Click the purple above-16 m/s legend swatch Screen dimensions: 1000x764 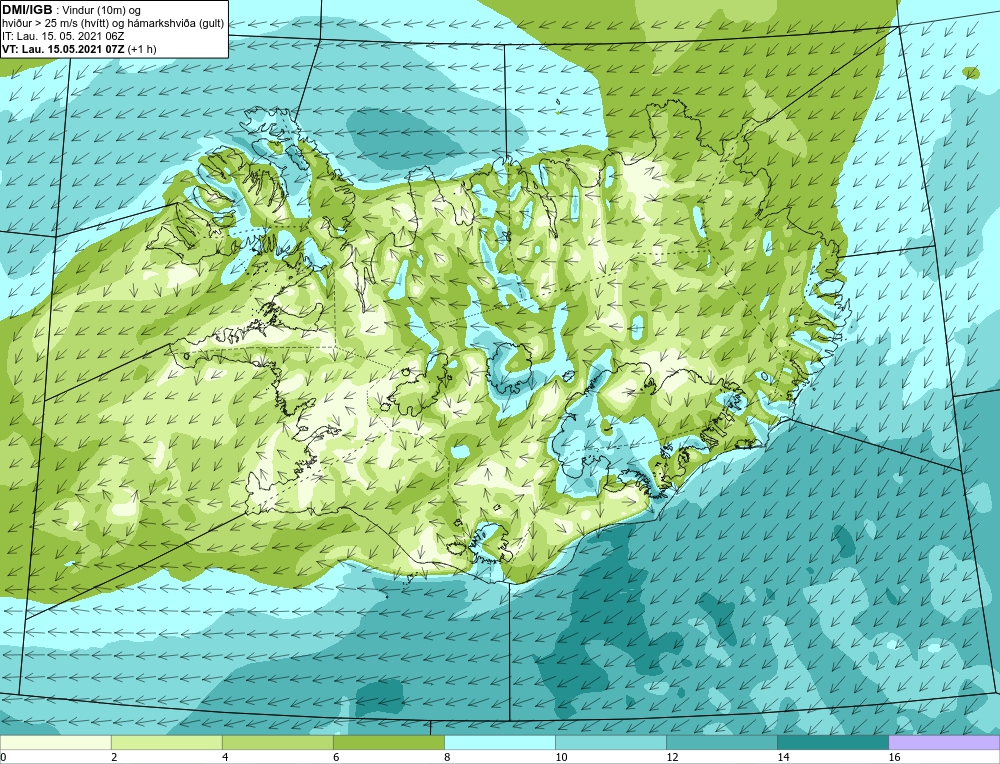pos(944,742)
